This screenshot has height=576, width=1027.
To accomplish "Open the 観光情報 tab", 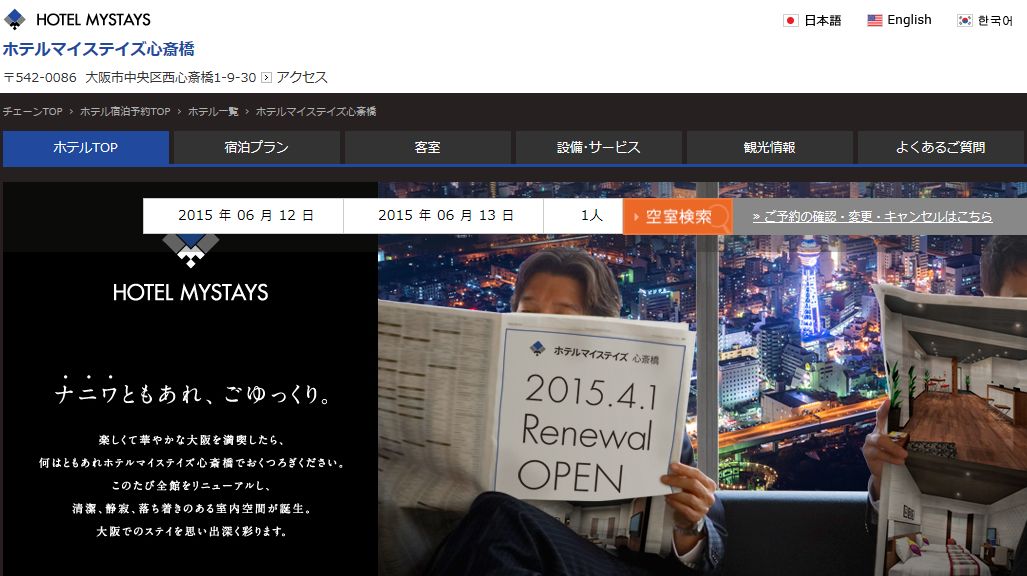I will [770, 147].
